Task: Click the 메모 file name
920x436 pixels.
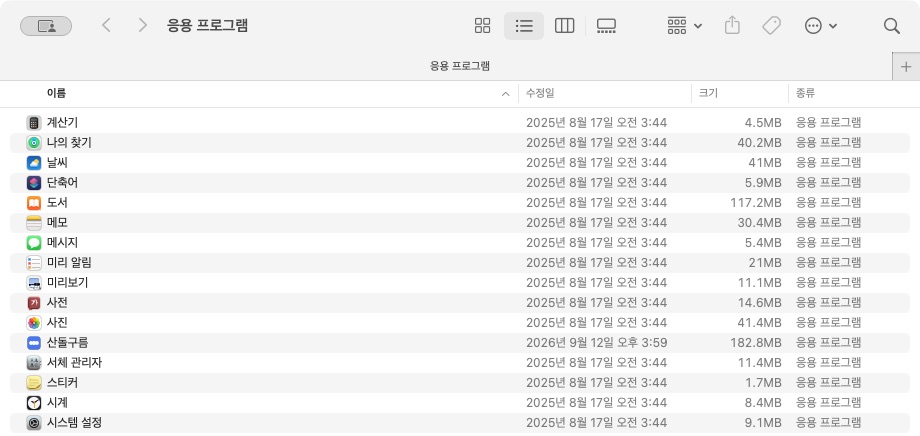Action: tap(58, 222)
